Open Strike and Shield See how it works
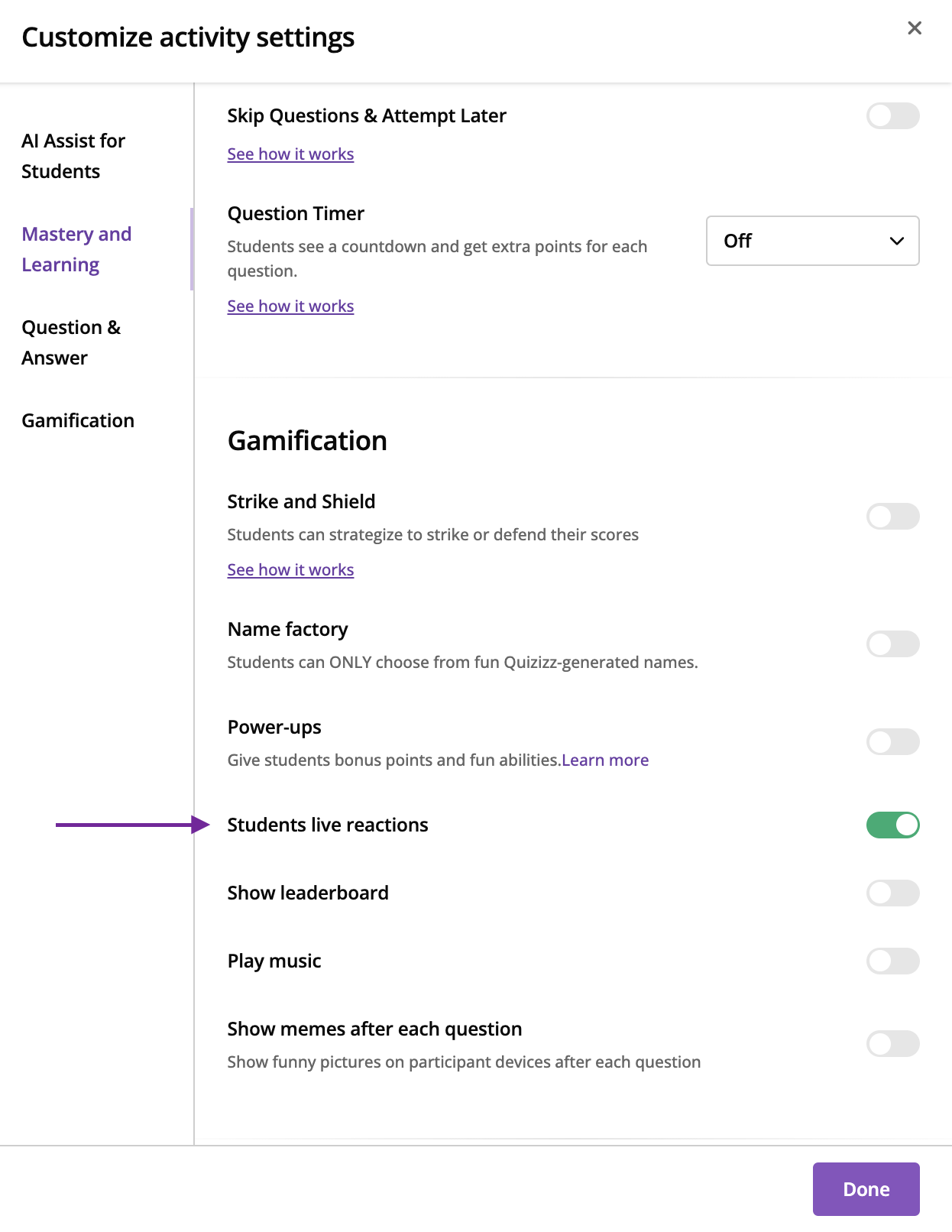952x1232 pixels. coord(290,570)
